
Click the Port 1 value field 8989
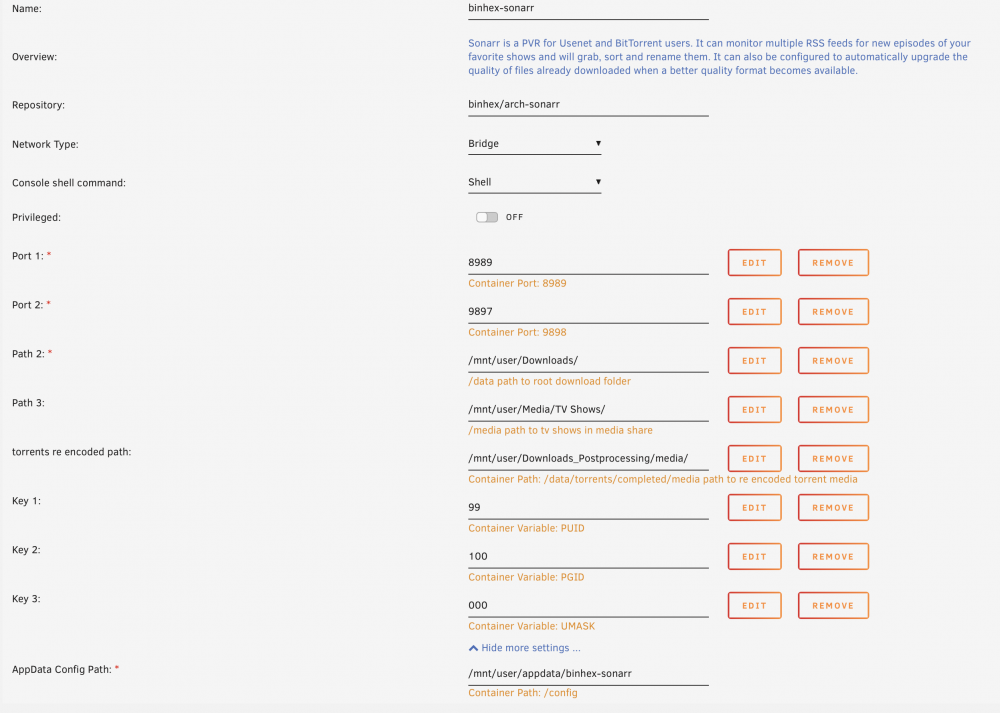point(588,263)
